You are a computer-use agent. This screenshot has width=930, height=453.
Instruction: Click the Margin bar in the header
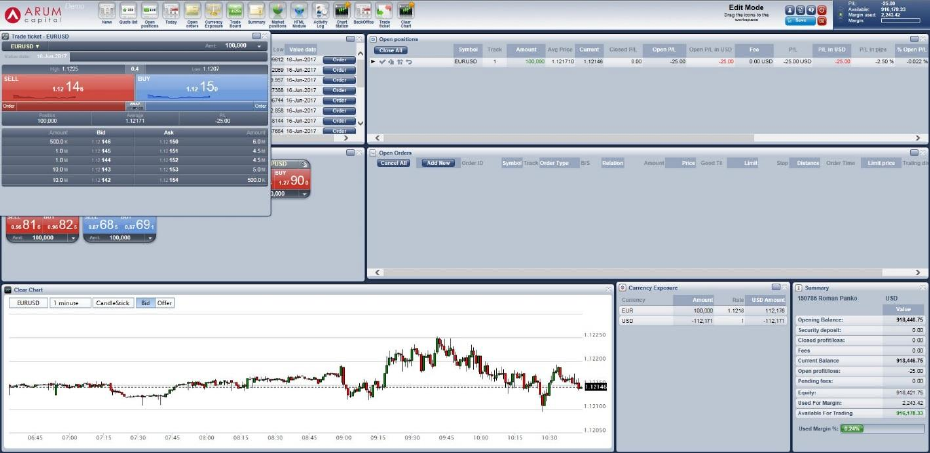[901, 21]
